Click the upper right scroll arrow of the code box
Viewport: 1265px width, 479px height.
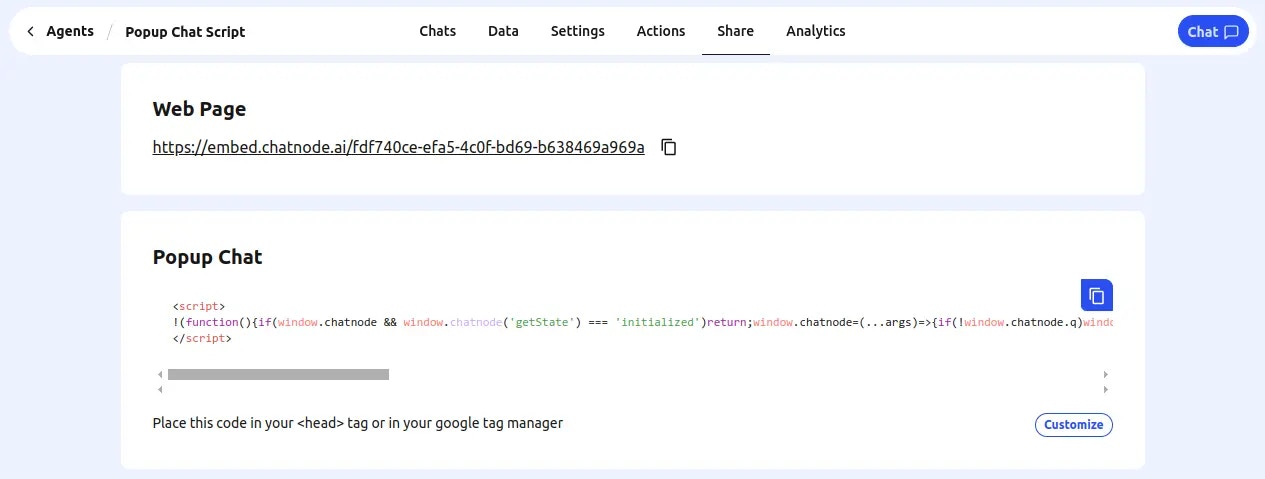1105,374
